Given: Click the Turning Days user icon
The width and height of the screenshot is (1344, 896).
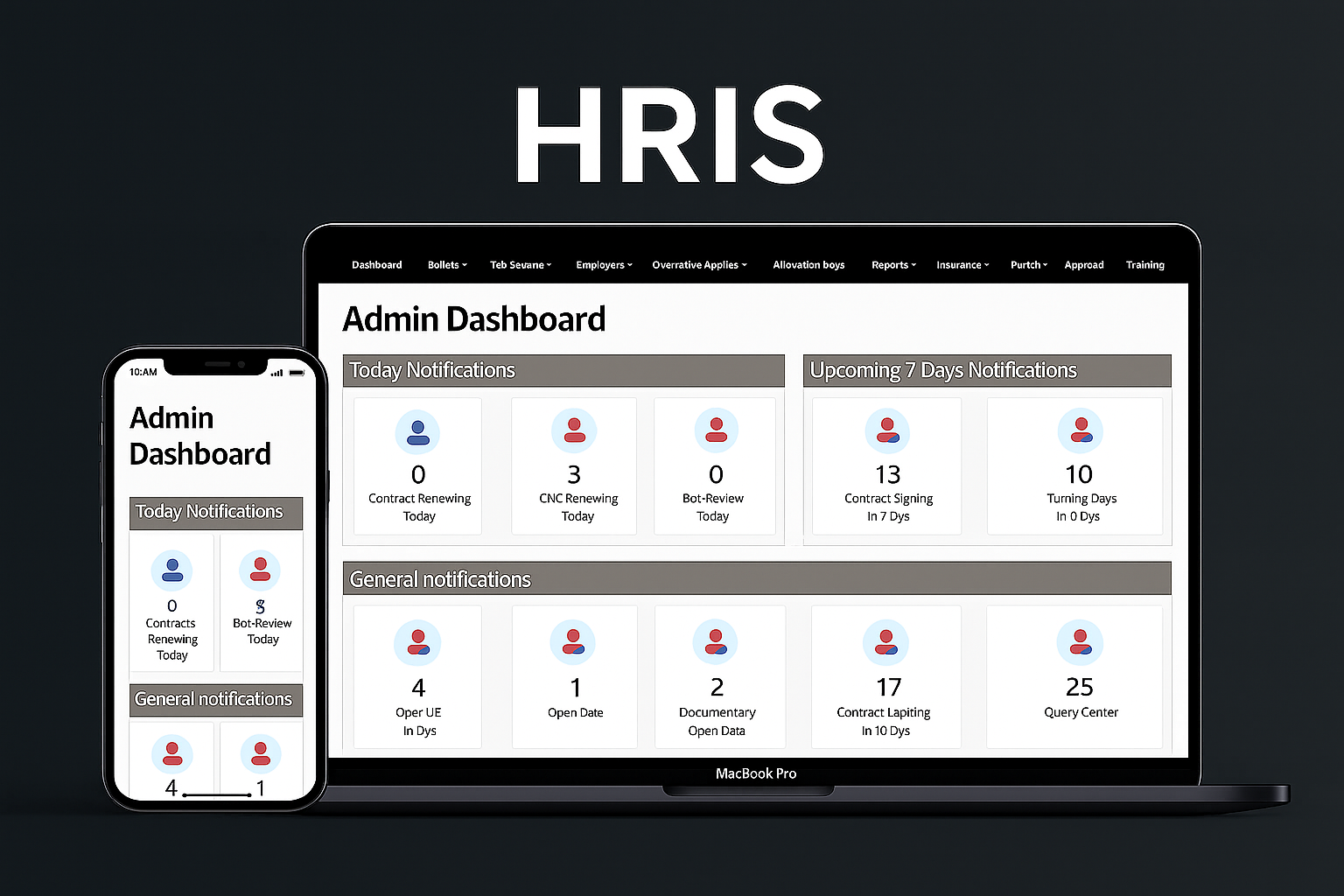Looking at the screenshot, I should (x=1080, y=431).
